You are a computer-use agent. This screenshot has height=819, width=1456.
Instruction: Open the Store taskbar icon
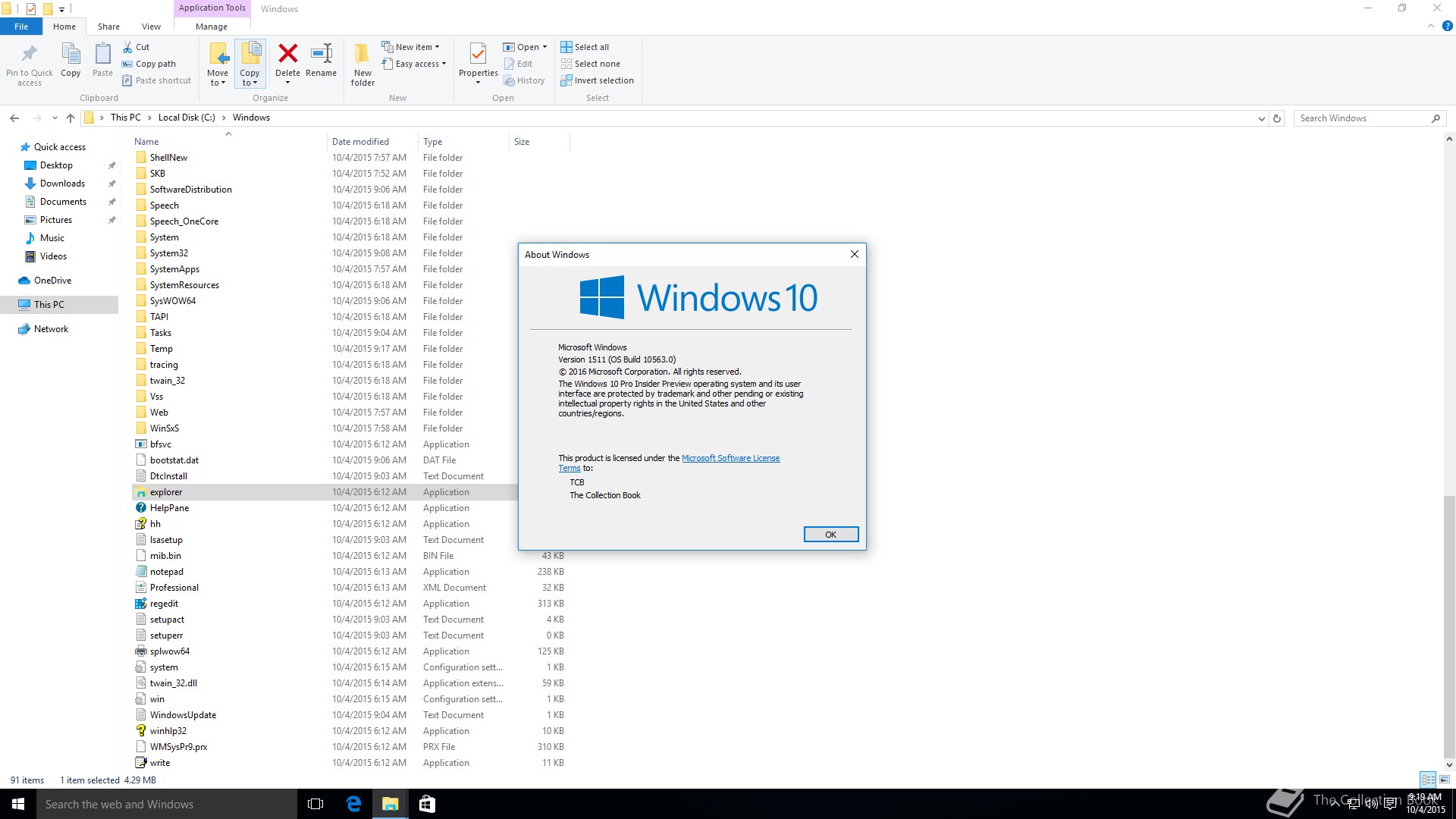point(427,804)
